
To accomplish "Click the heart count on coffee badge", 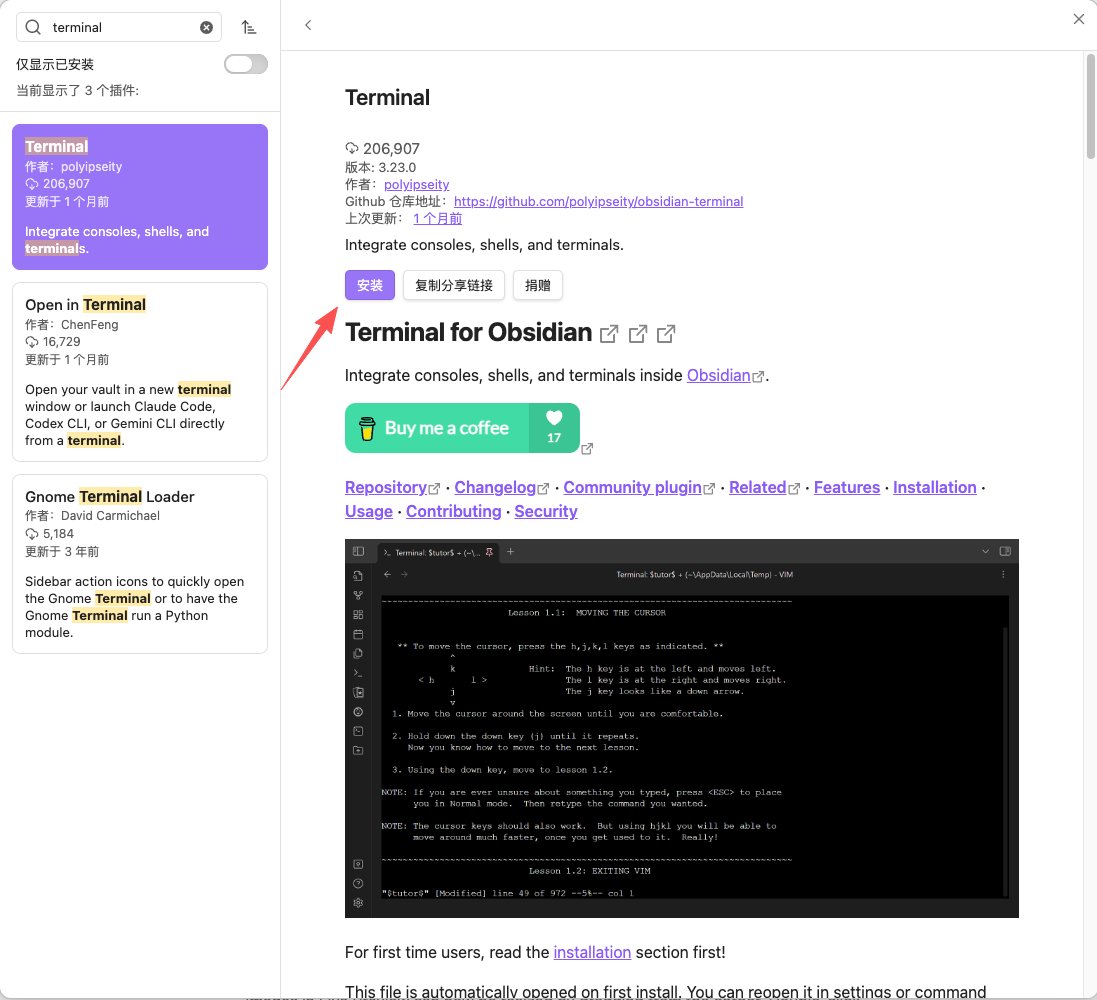I will (x=554, y=428).
